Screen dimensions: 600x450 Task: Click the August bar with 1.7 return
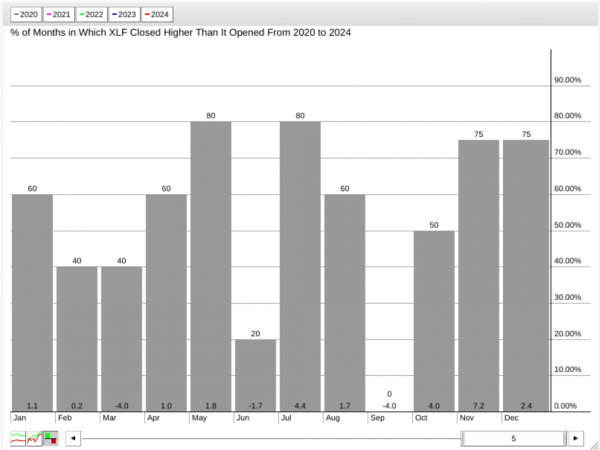[x=345, y=303]
